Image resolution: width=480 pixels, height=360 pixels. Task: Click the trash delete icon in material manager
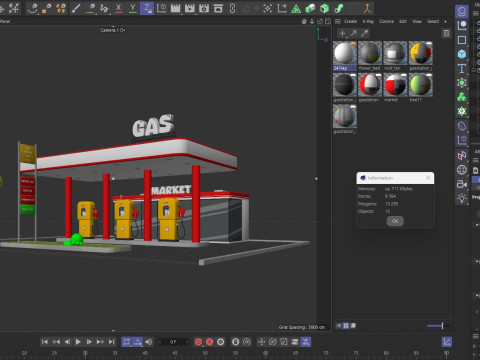click(446, 33)
